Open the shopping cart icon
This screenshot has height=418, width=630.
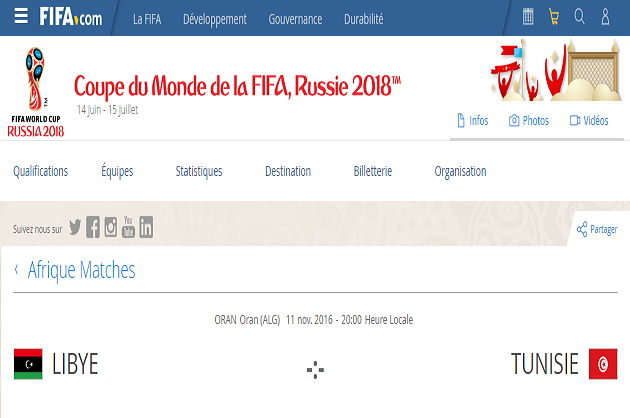554,17
